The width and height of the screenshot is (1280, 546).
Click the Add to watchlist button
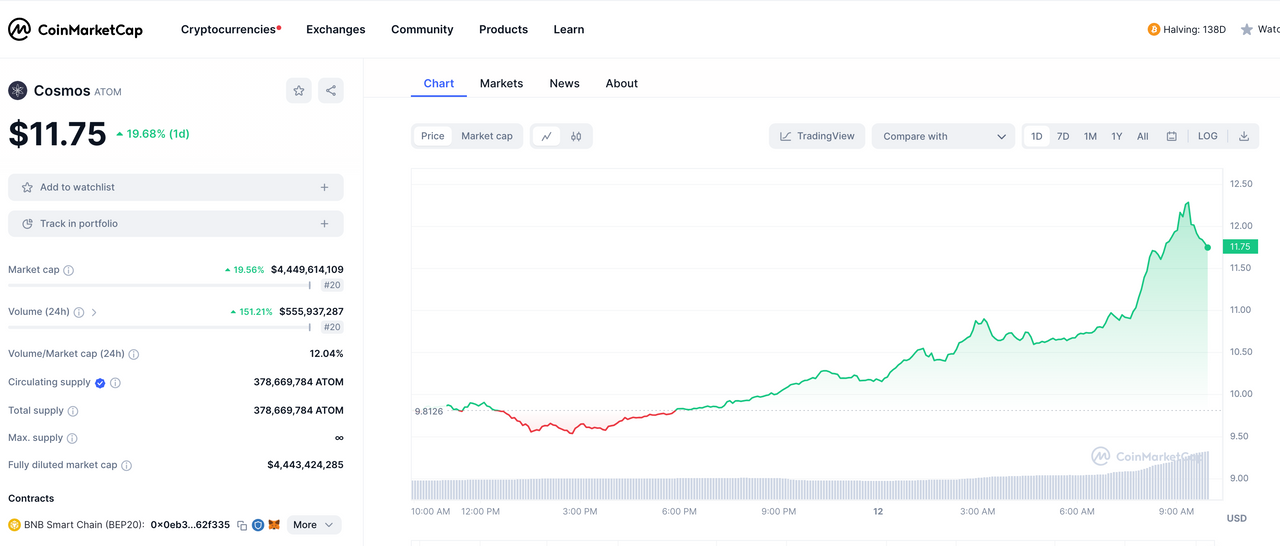(176, 187)
